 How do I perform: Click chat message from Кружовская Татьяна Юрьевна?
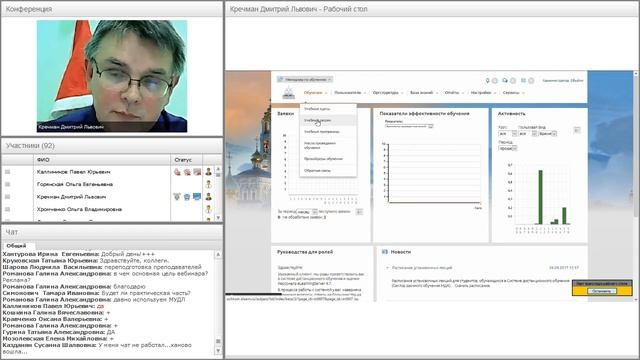click(86, 260)
